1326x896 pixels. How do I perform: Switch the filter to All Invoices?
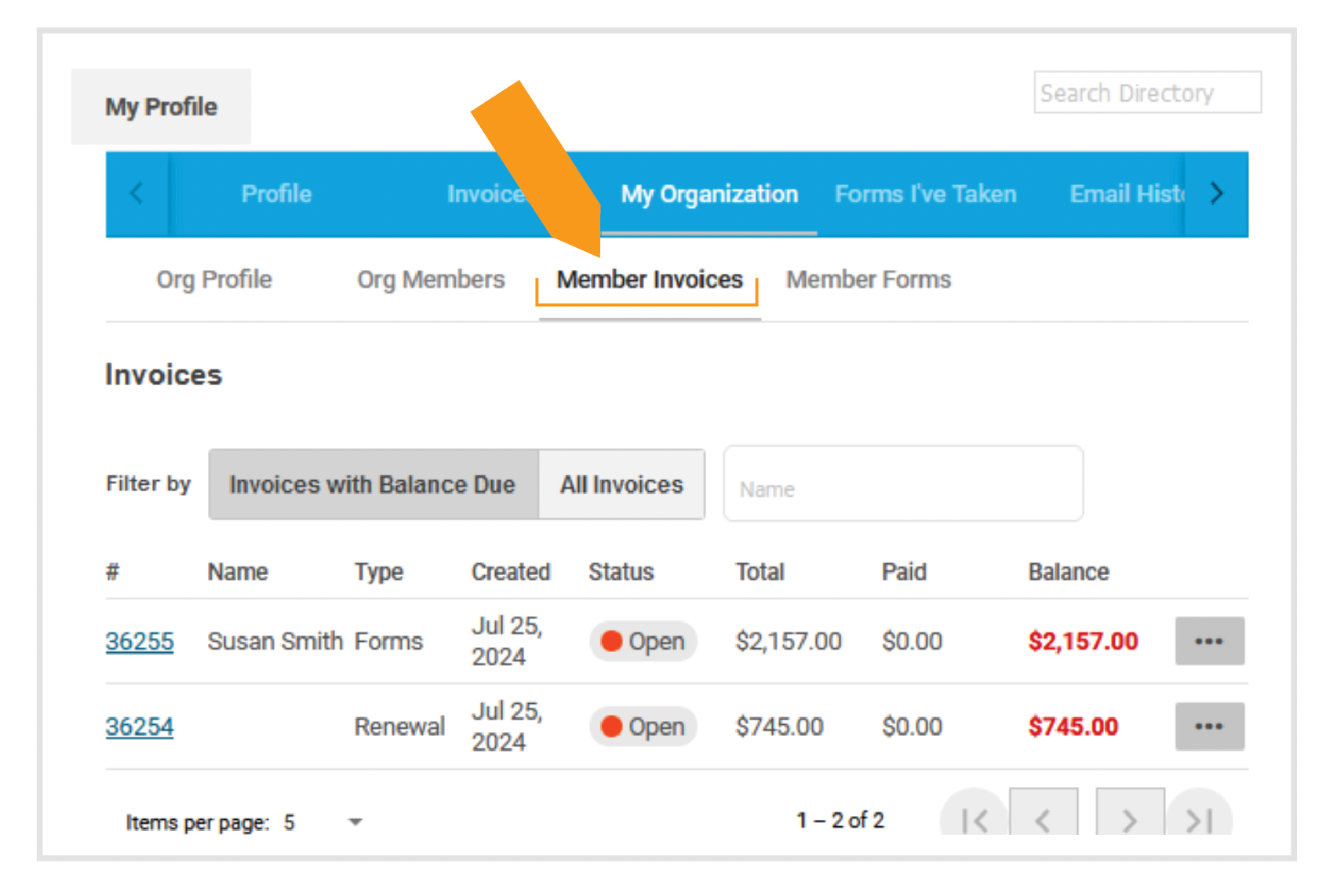click(621, 484)
